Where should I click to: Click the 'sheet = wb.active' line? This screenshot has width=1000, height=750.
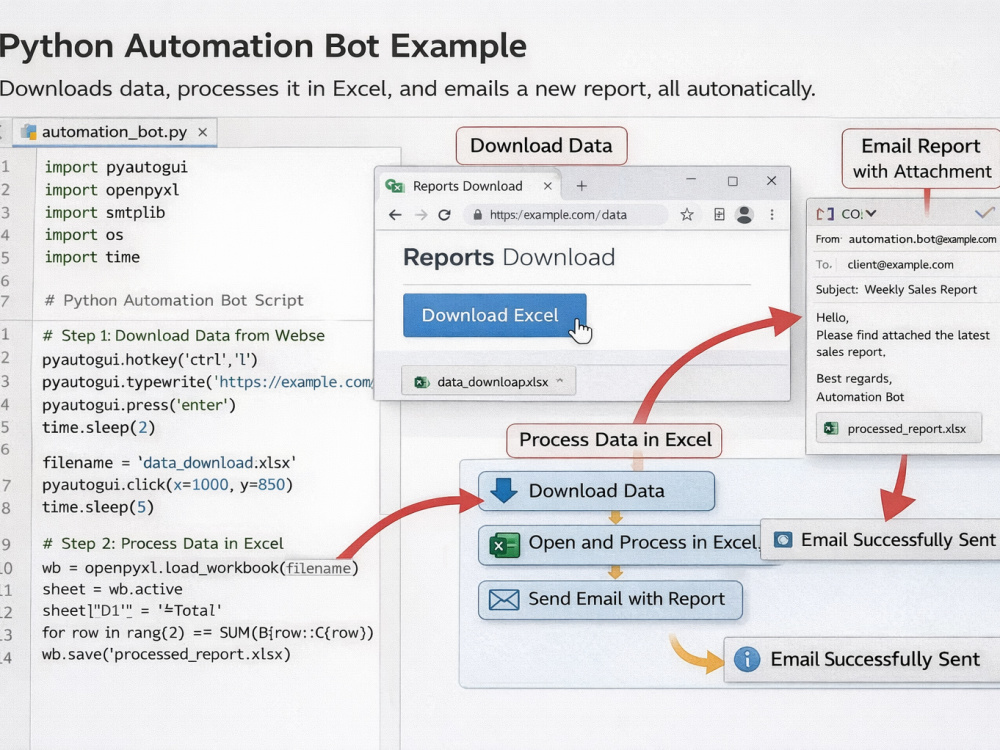click(x=112, y=589)
